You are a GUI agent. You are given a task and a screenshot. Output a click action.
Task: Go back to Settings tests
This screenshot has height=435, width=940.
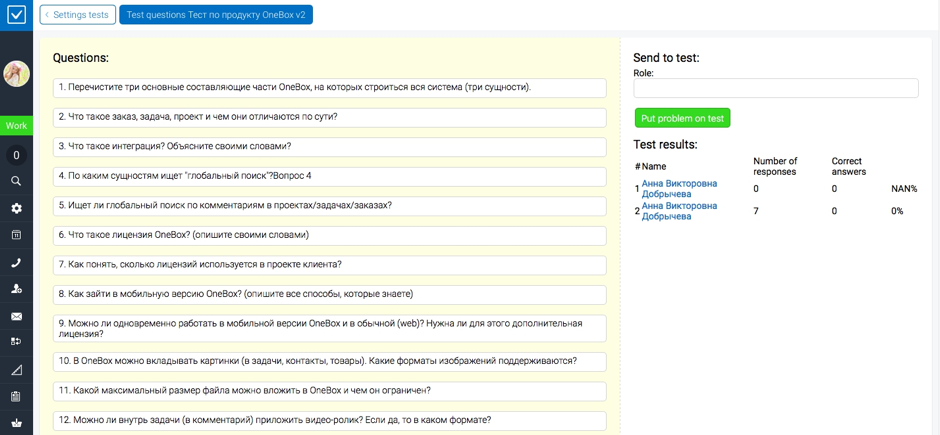coord(78,15)
